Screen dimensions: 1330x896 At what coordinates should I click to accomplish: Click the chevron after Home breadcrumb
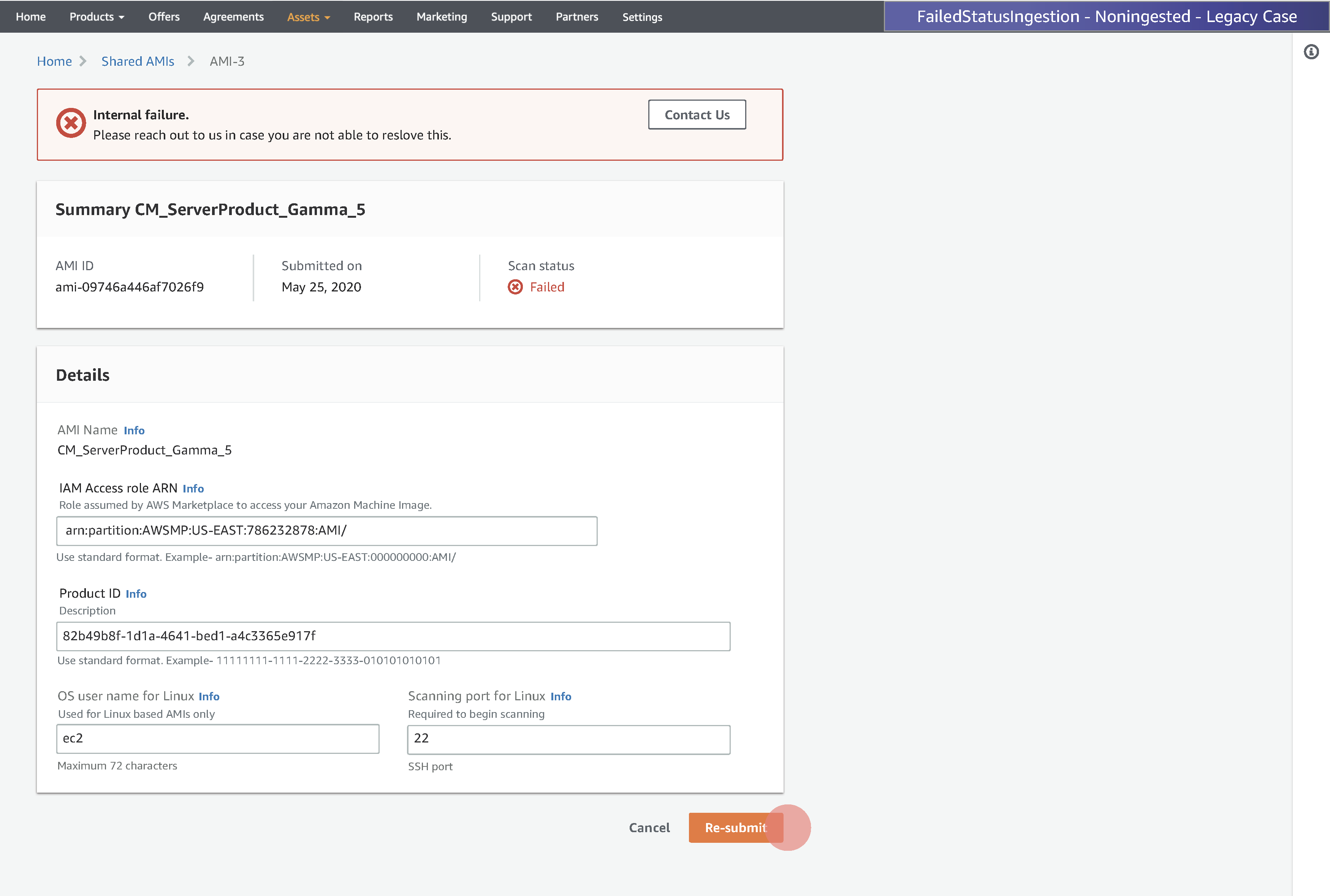[83, 61]
